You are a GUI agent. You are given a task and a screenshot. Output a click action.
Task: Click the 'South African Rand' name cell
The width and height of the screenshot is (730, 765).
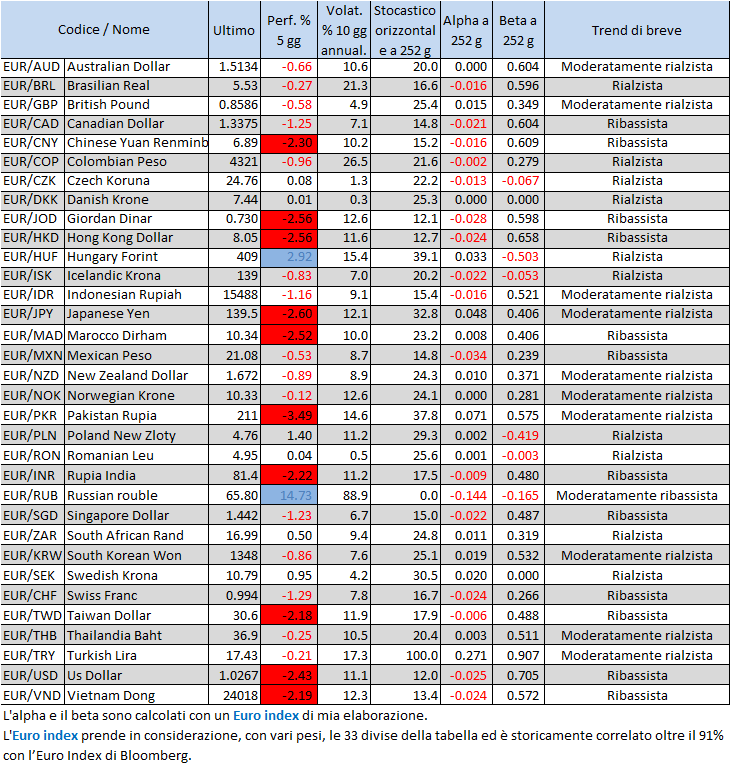pyautogui.click(x=137, y=536)
